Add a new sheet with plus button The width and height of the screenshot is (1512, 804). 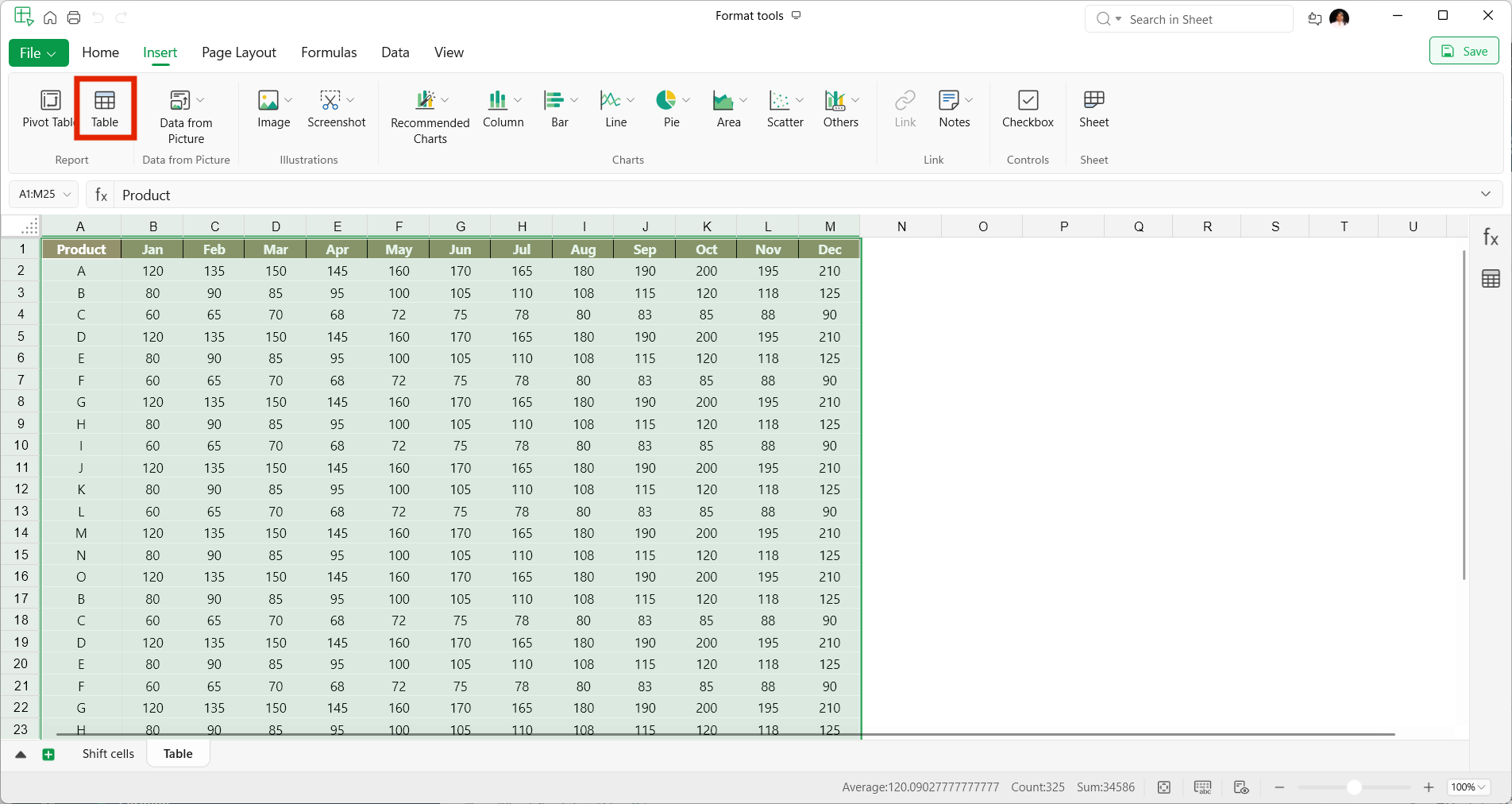click(48, 755)
